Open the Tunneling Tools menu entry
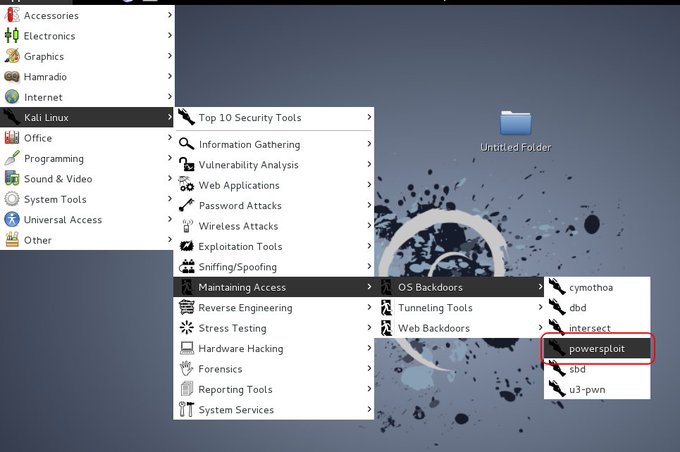 point(459,307)
